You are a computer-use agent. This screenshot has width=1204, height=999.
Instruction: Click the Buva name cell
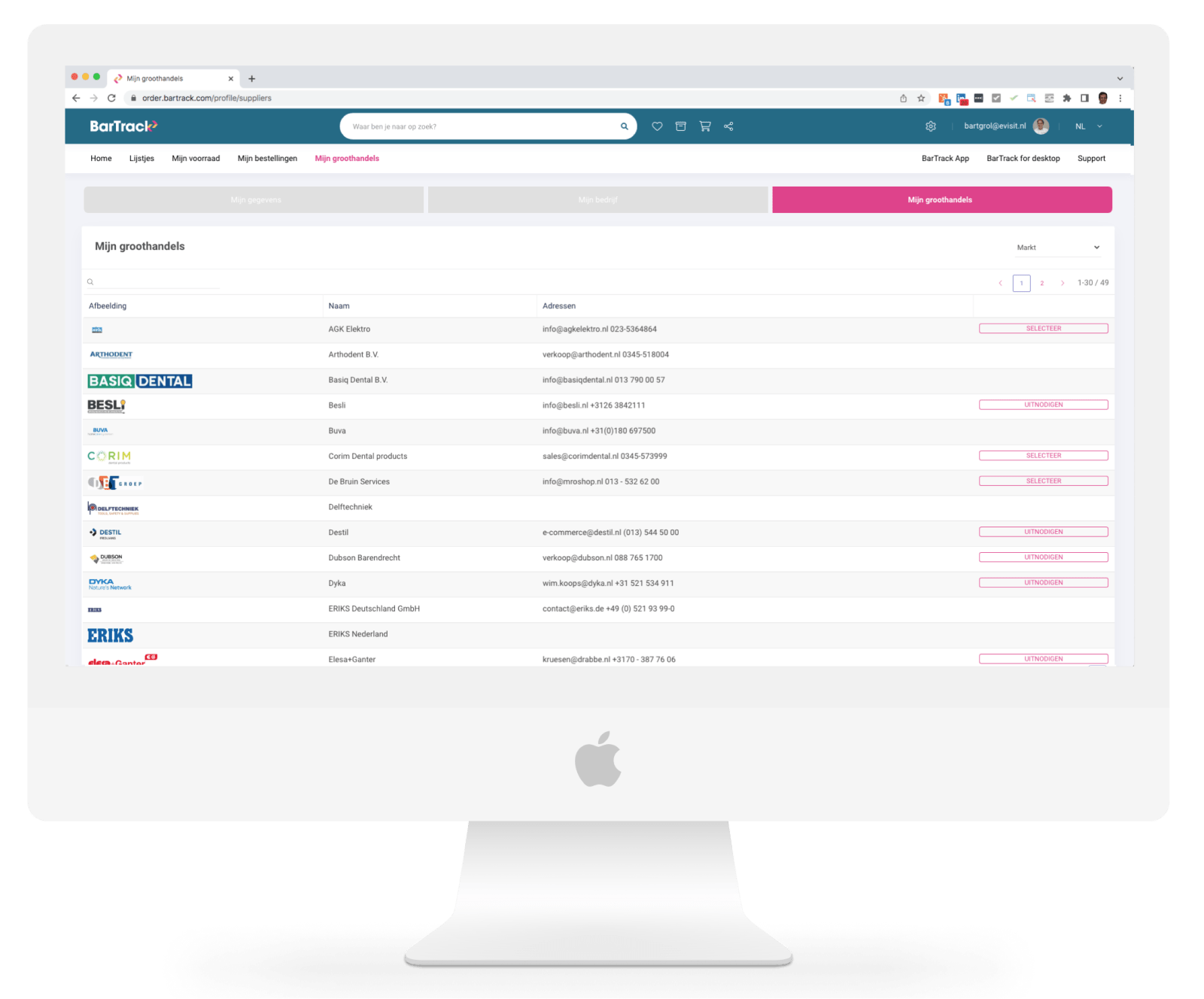[337, 431]
